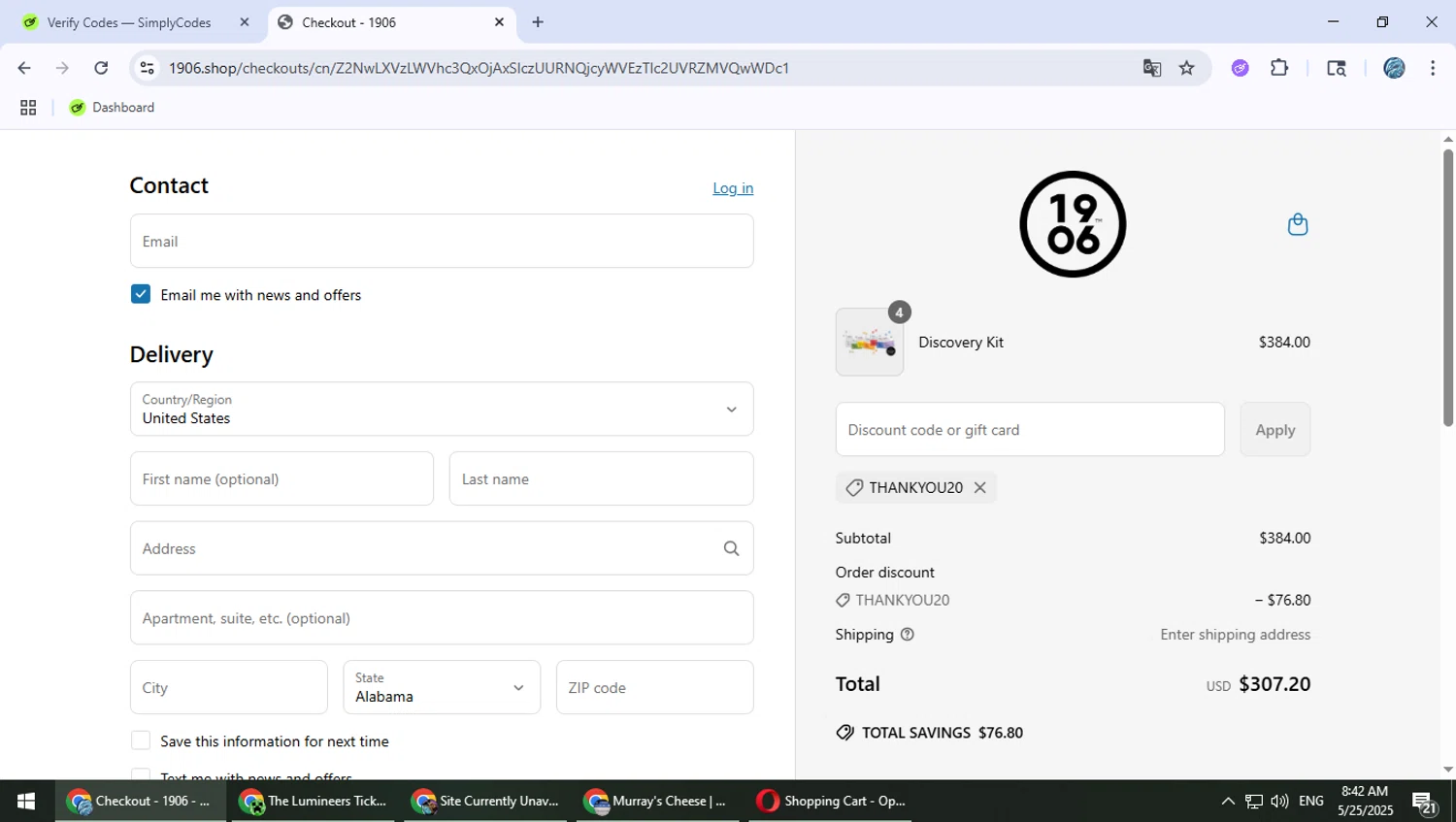Click the Last name field
The width and height of the screenshot is (1456, 822).
tap(601, 478)
